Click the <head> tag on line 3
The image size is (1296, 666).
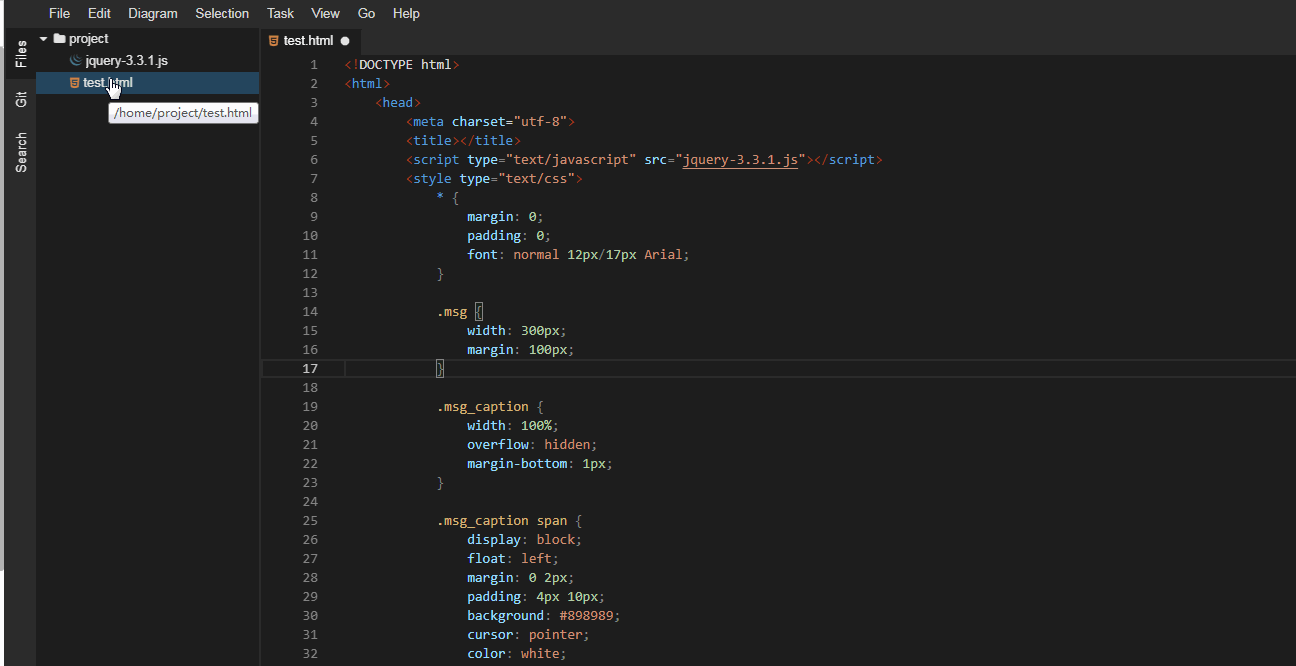click(x=398, y=103)
